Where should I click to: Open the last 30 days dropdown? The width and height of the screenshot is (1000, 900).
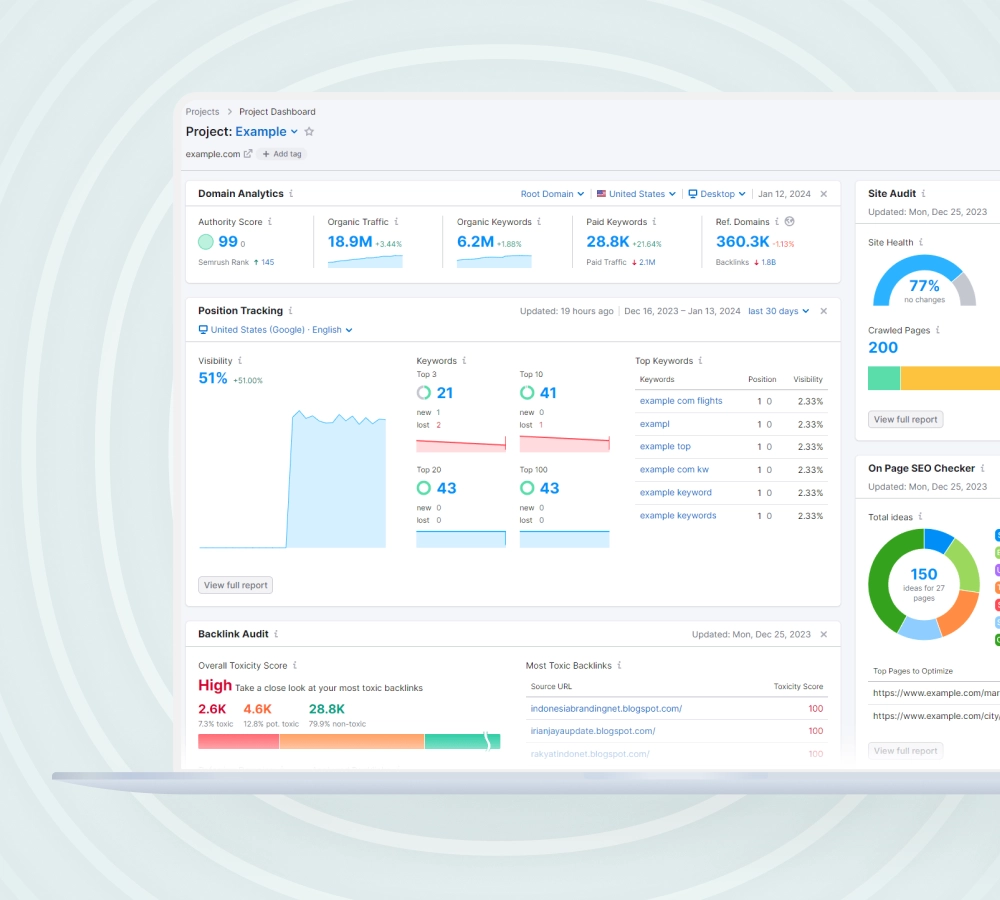click(779, 311)
